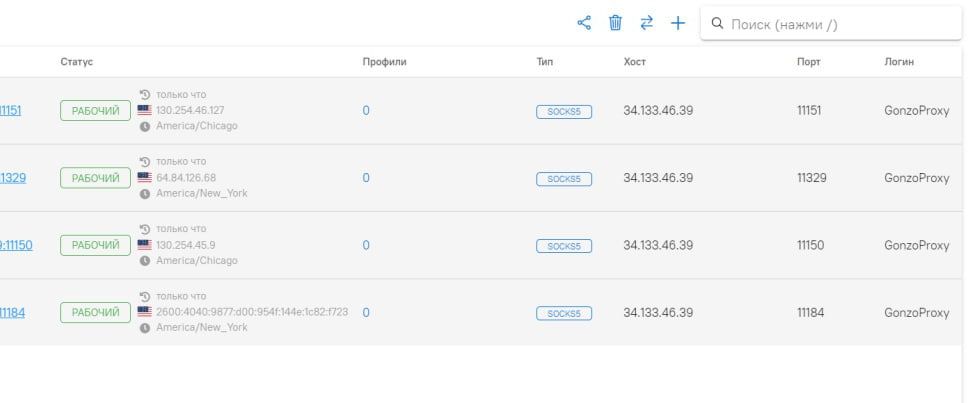Click profiles count for 64.84.126.68 row
Image resolution: width=968 pixels, height=403 pixels.
pos(366,178)
